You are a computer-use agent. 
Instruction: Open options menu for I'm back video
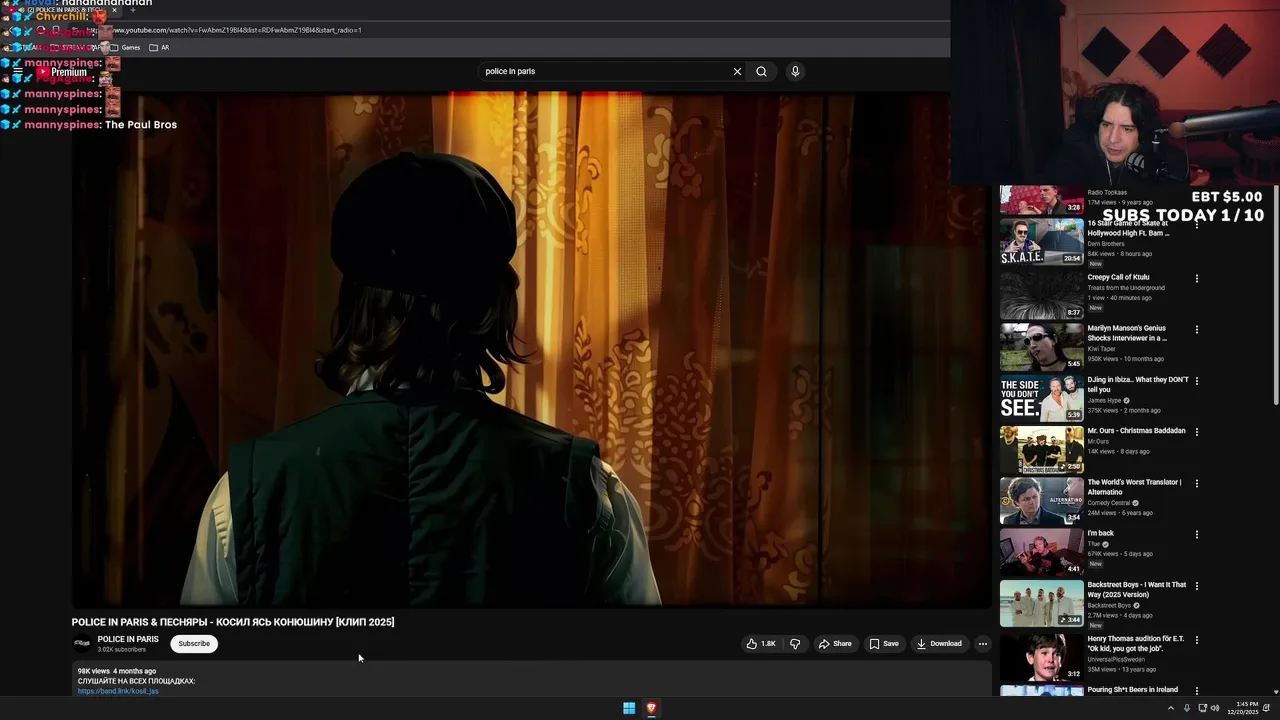[1197, 534]
